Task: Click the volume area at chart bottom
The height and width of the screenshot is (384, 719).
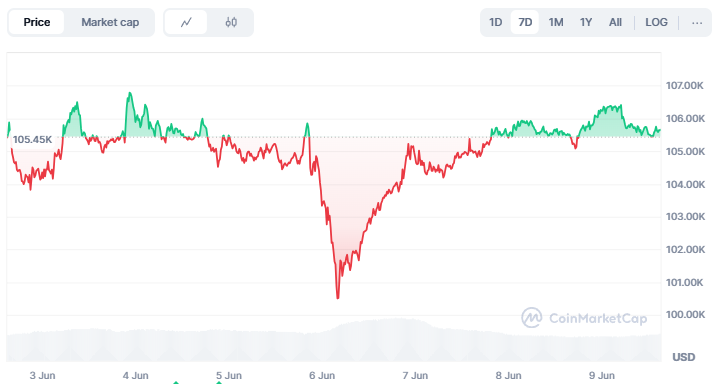Action: pos(334,340)
